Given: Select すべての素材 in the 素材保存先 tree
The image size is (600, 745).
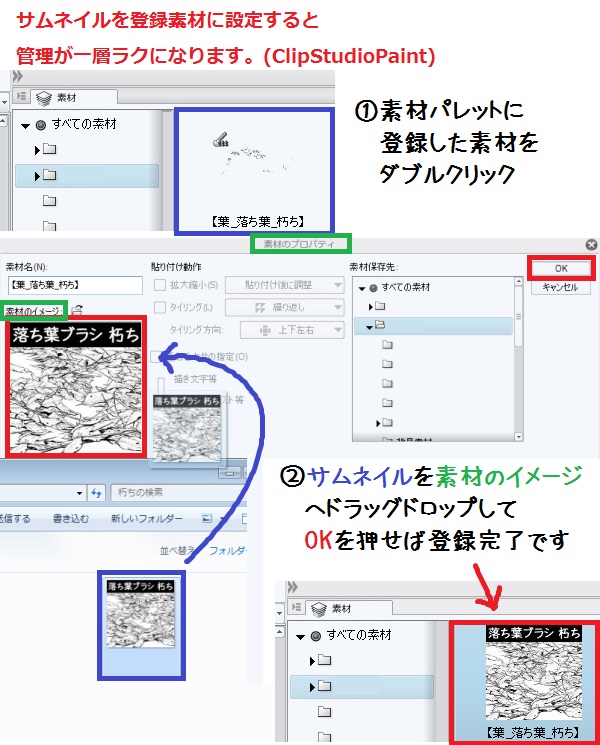Looking at the screenshot, I should [406, 287].
